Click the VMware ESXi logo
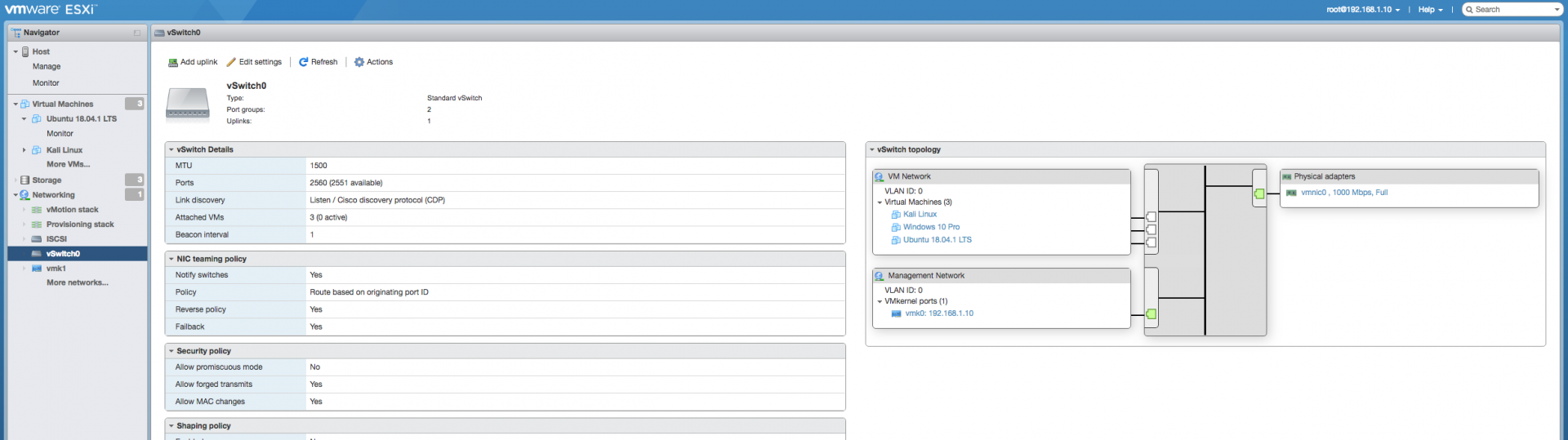The width and height of the screenshot is (1568, 440). click(x=51, y=10)
